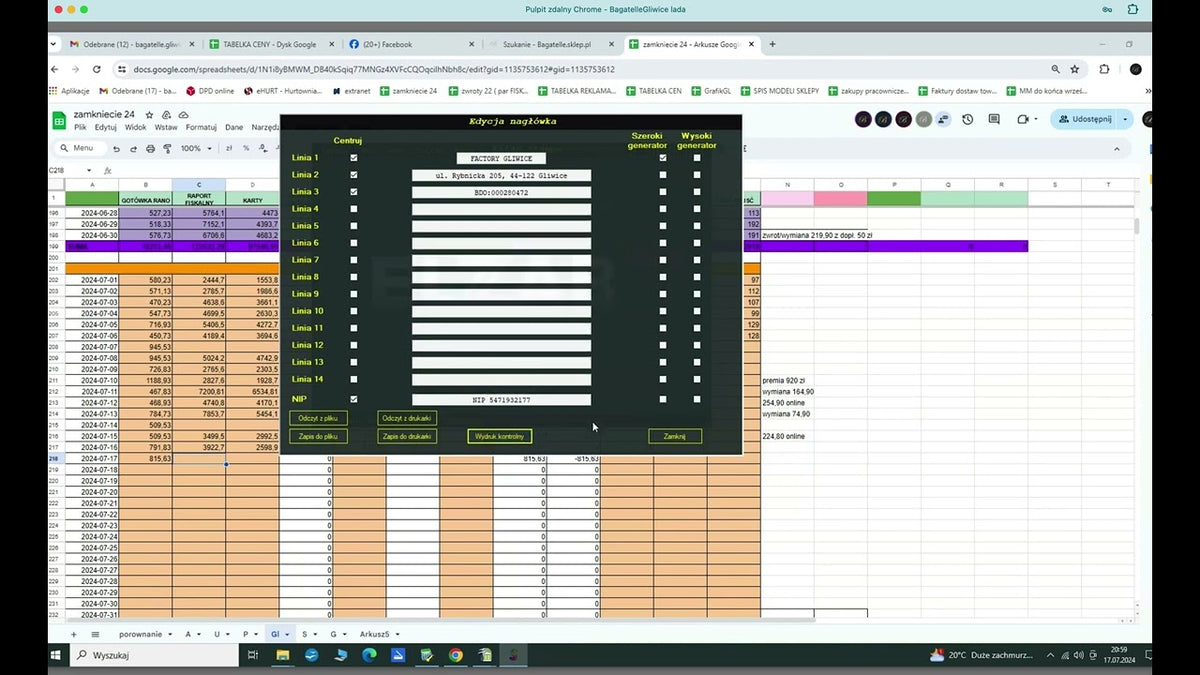Viewport: 1200px width, 675px height.
Task: Open the Formatuj menu
Action: tap(201, 128)
